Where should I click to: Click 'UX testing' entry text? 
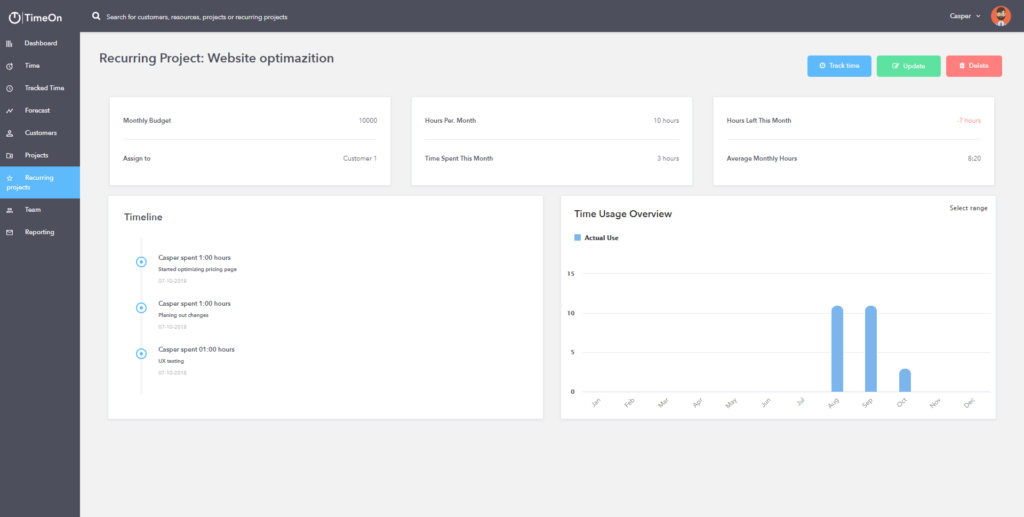coord(171,361)
